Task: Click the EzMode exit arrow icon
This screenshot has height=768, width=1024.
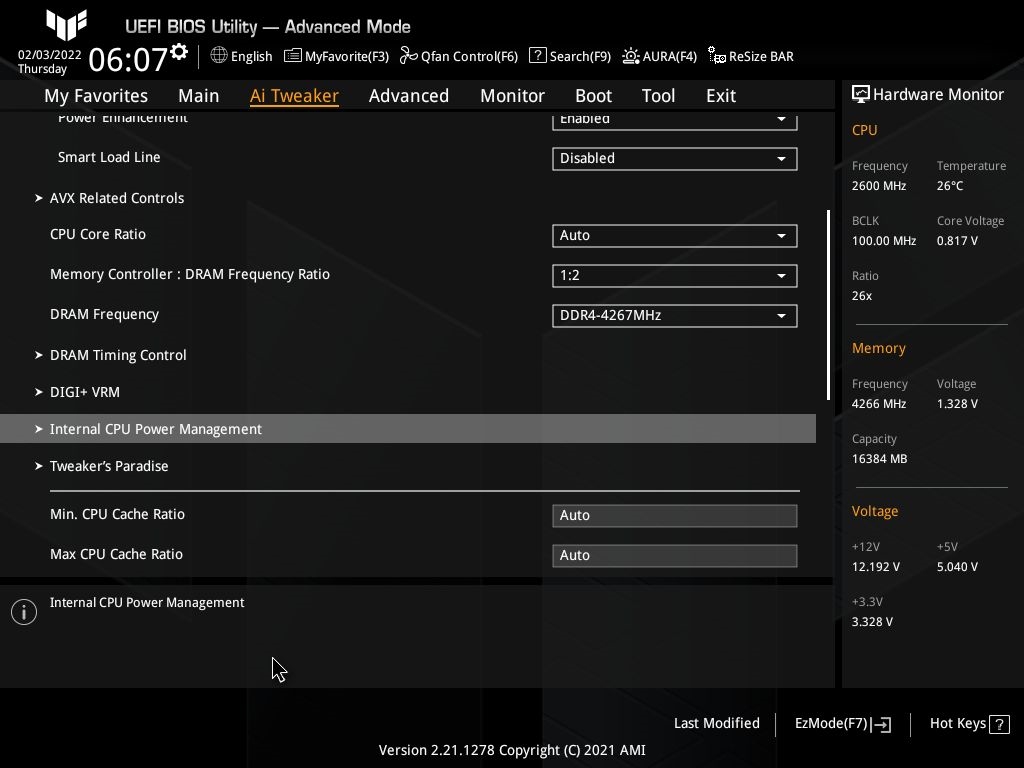Action: [881, 724]
